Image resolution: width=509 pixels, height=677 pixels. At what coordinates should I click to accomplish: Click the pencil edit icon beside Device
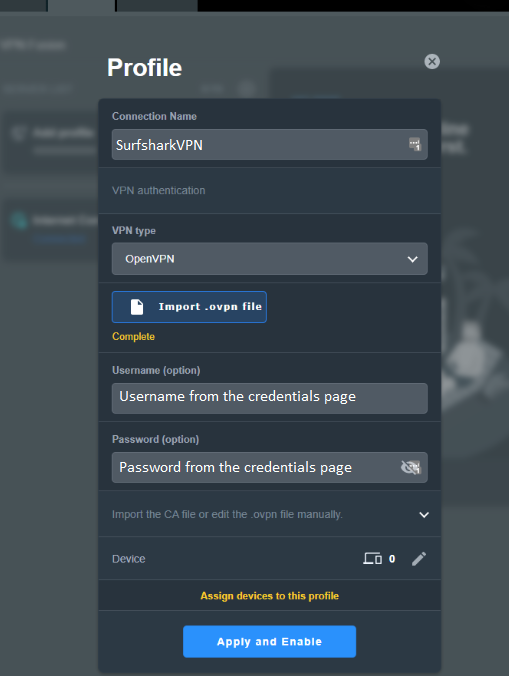point(419,559)
